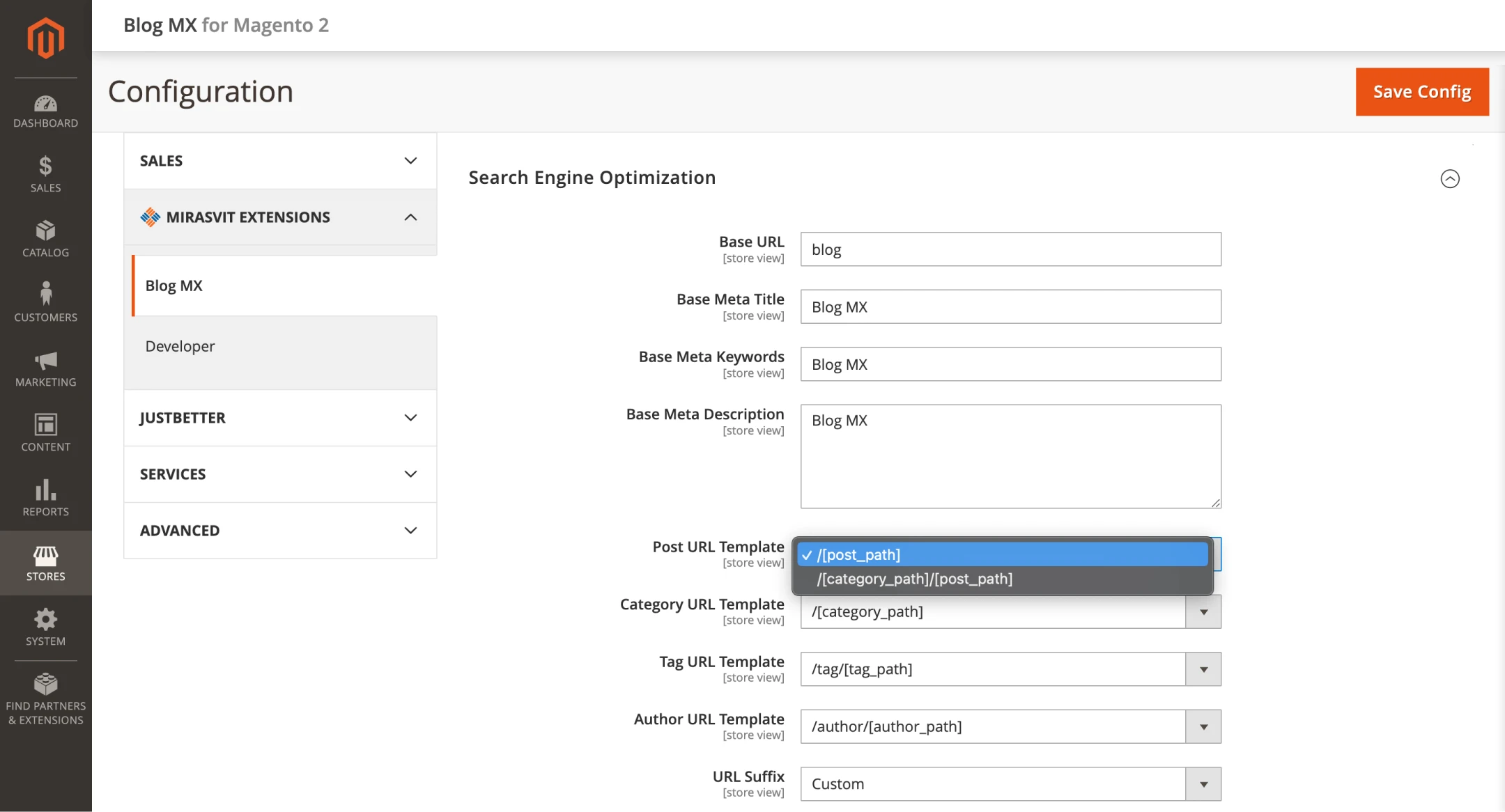Open the System gear icon
Image resolution: width=1505 pixels, height=812 pixels.
click(45, 627)
